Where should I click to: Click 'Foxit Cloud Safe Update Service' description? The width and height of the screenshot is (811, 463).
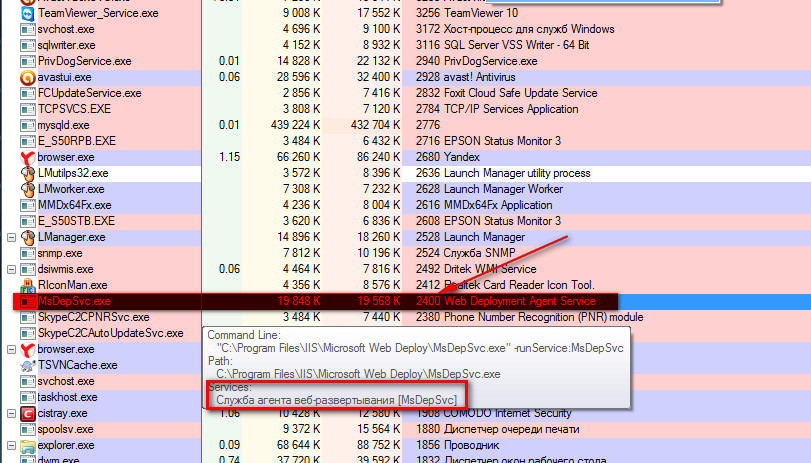tap(521, 94)
